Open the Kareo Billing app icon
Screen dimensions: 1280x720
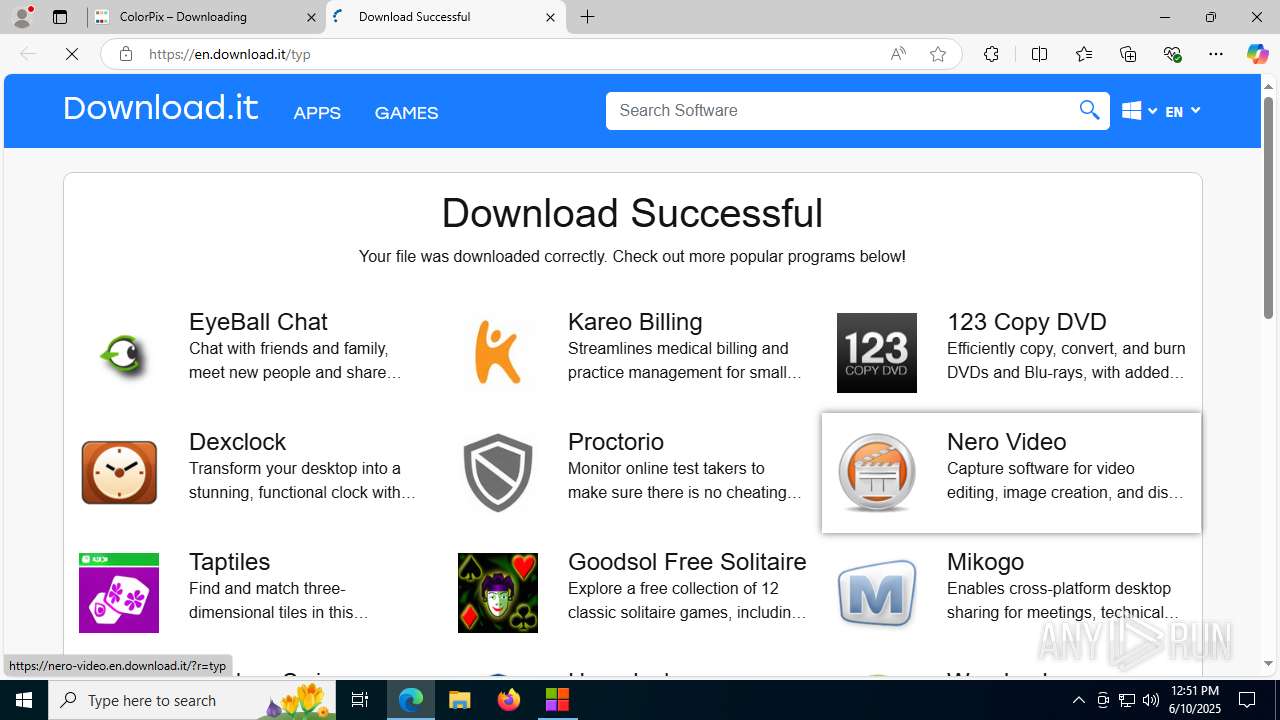[498, 353]
